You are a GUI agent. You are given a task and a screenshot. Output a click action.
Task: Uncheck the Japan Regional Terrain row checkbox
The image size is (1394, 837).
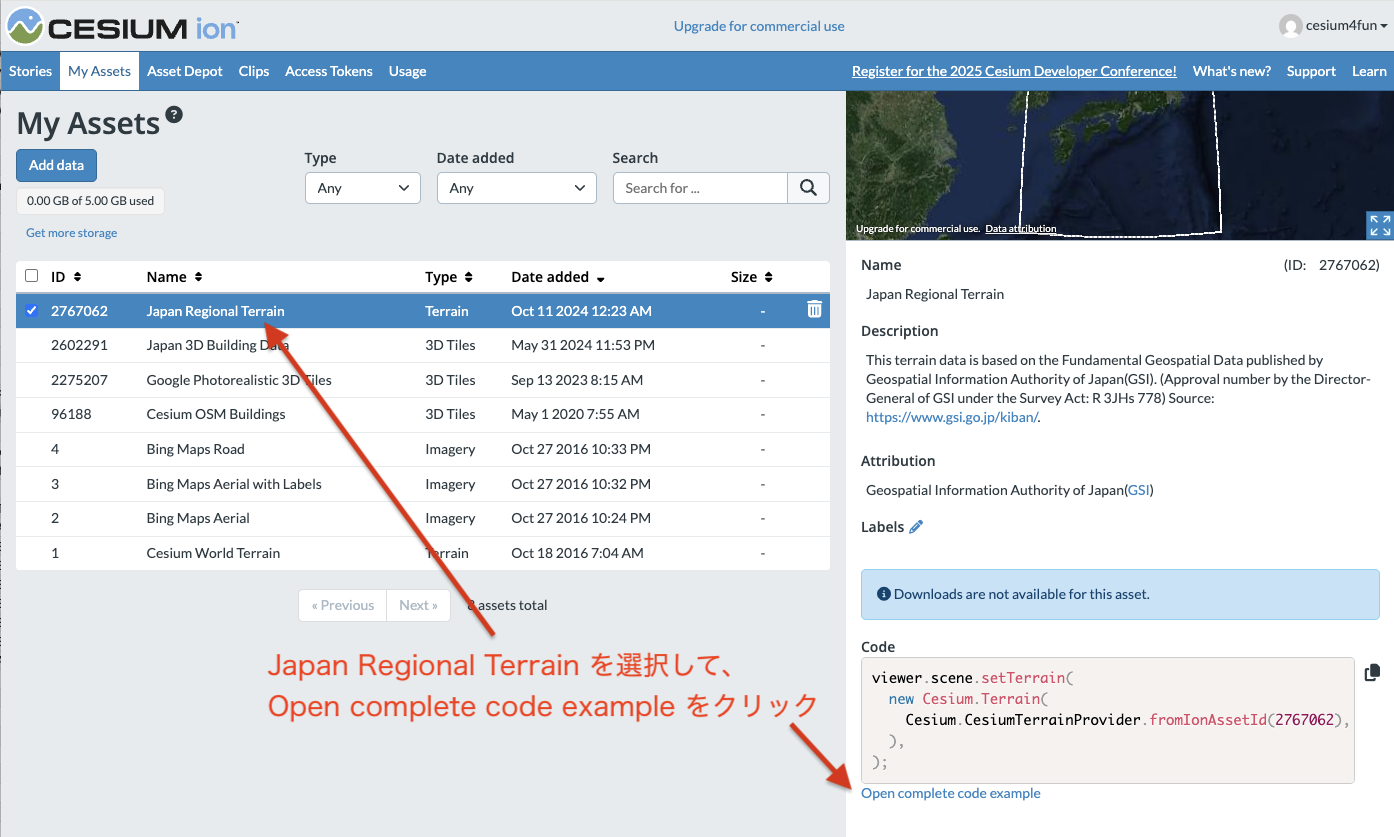(x=31, y=310)
